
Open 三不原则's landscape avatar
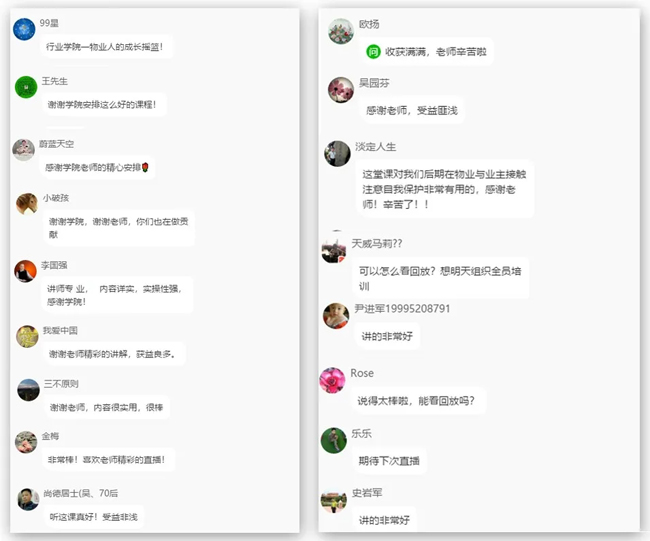pos(28,390)
